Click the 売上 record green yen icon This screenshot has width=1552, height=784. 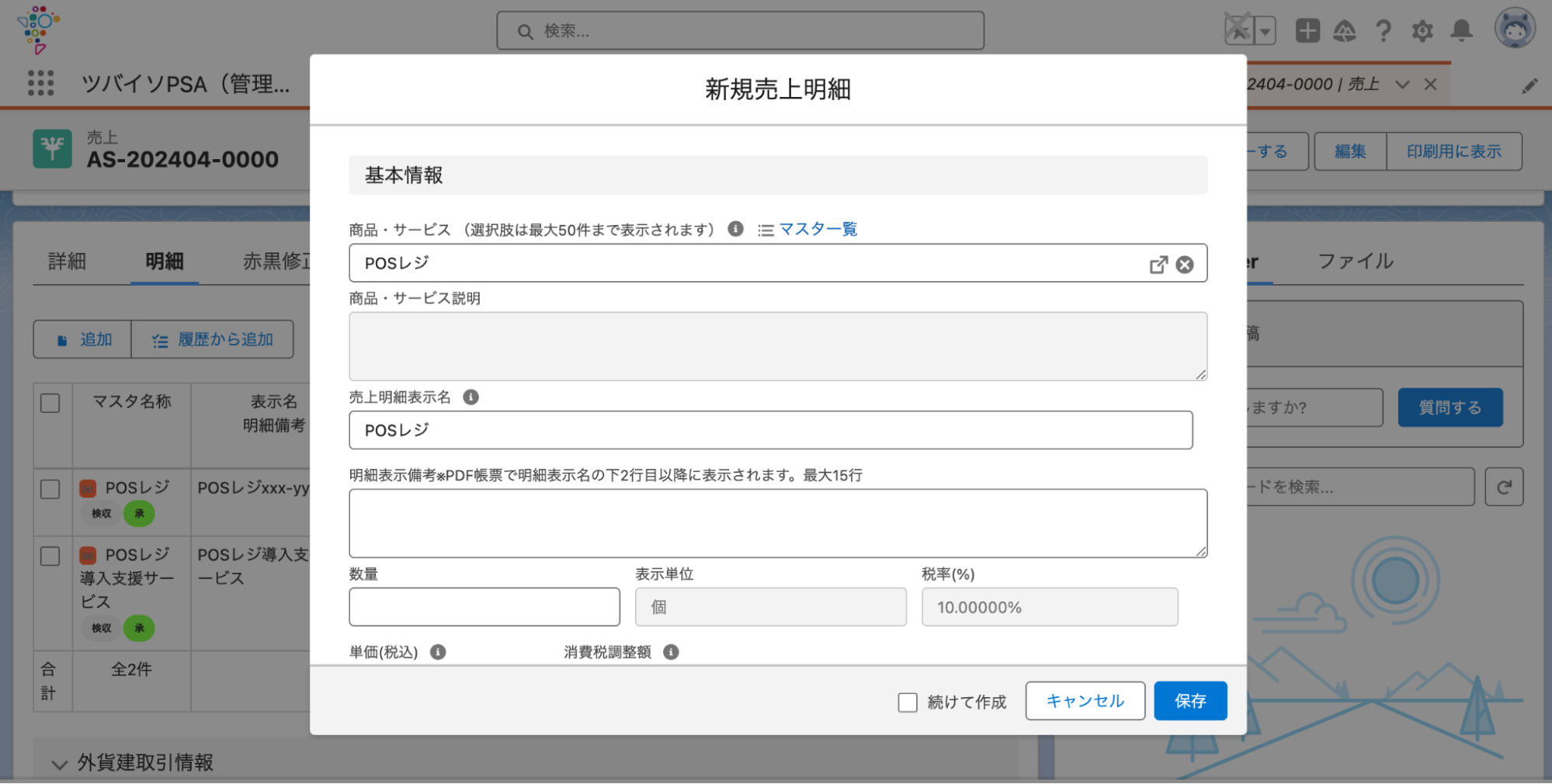coord(52,148)
